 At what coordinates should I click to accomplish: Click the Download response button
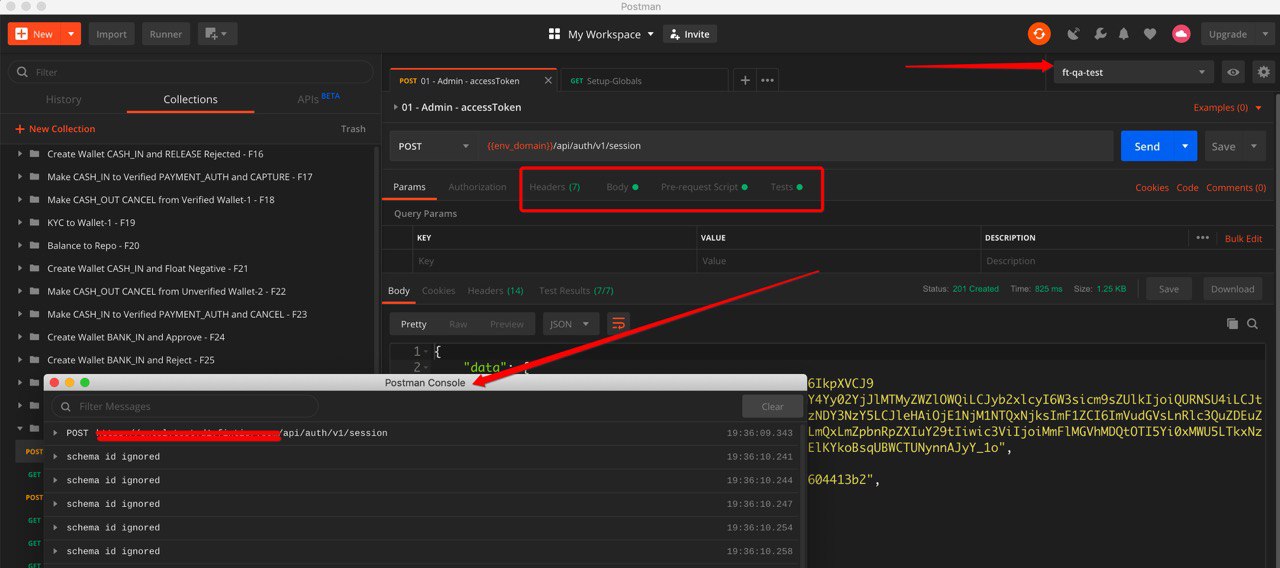1232,289
